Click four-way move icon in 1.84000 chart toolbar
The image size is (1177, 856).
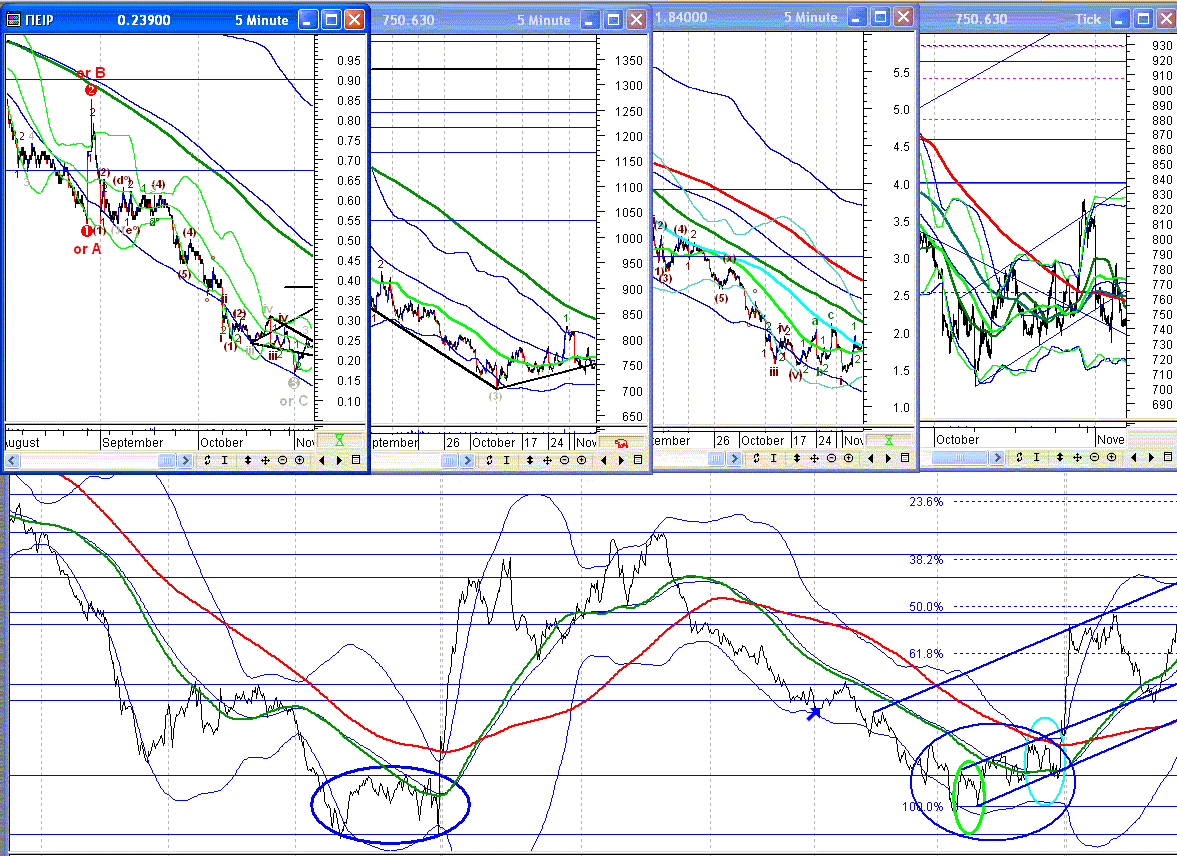tap(814, 457)
